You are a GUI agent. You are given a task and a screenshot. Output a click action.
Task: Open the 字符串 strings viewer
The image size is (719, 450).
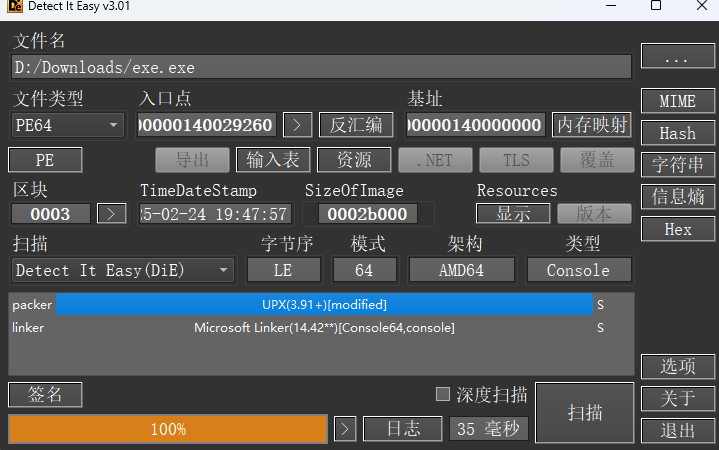click(677, 165)
